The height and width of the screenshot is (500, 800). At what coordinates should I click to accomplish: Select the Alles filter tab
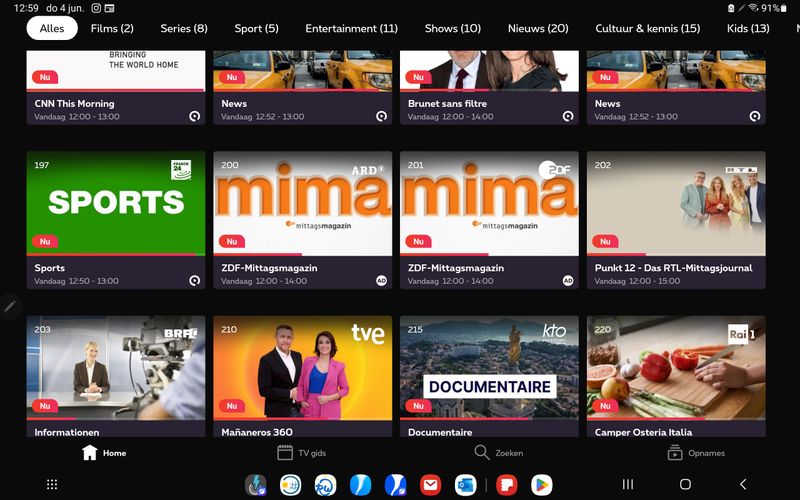[52, 28]
